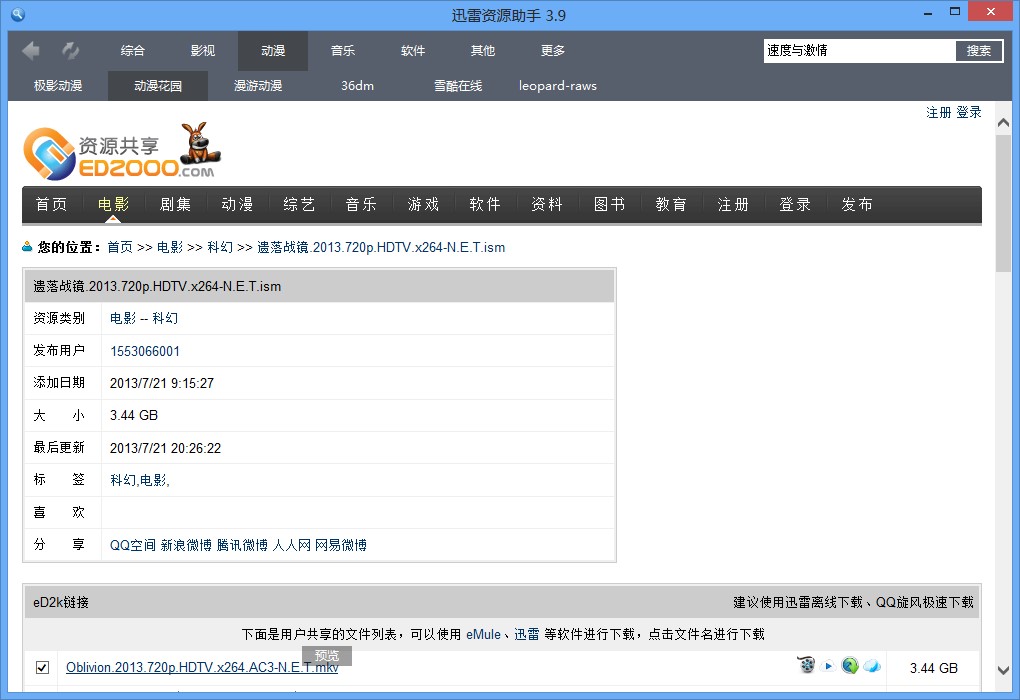Select the 影视 category tab

[203, 51]
